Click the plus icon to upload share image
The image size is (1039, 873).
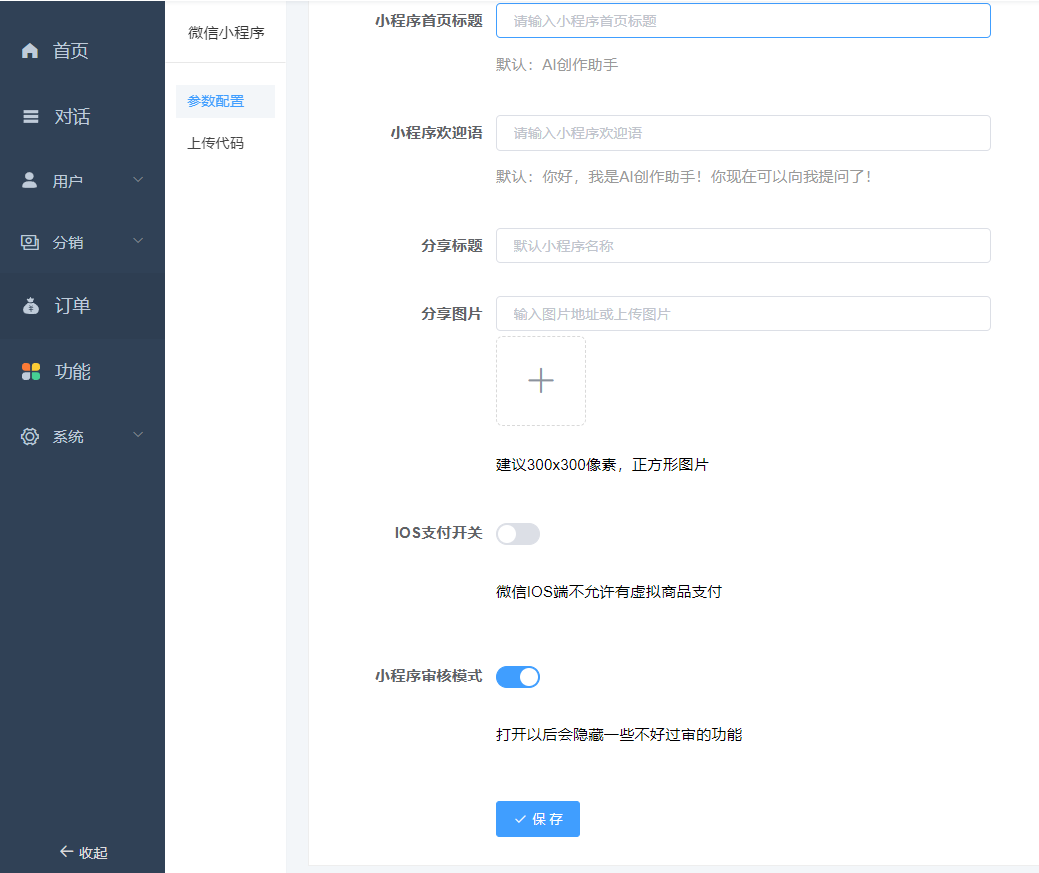point(540,380)
